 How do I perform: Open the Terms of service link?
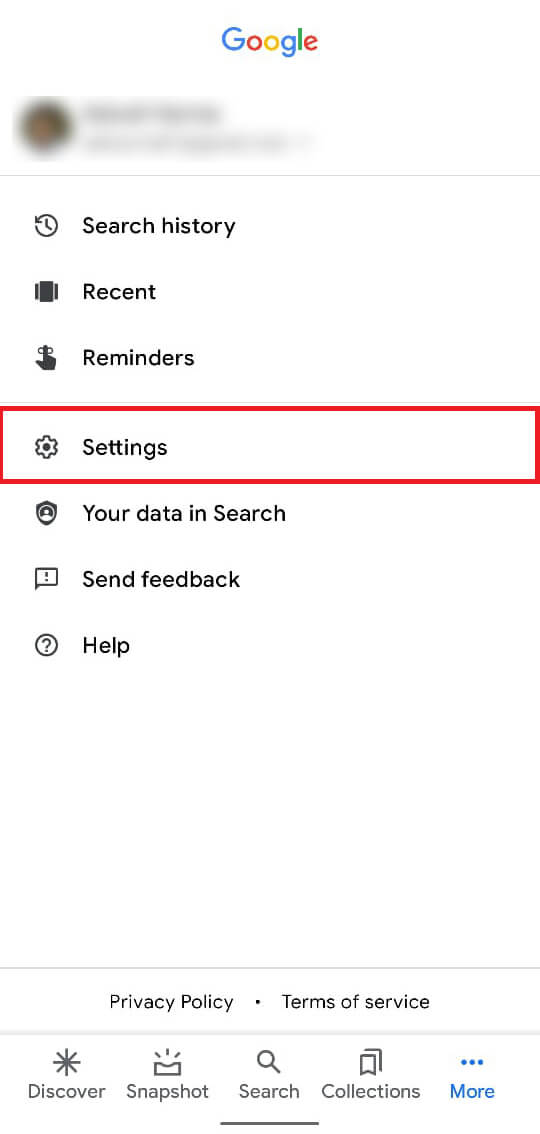[x=356, y=1002]
